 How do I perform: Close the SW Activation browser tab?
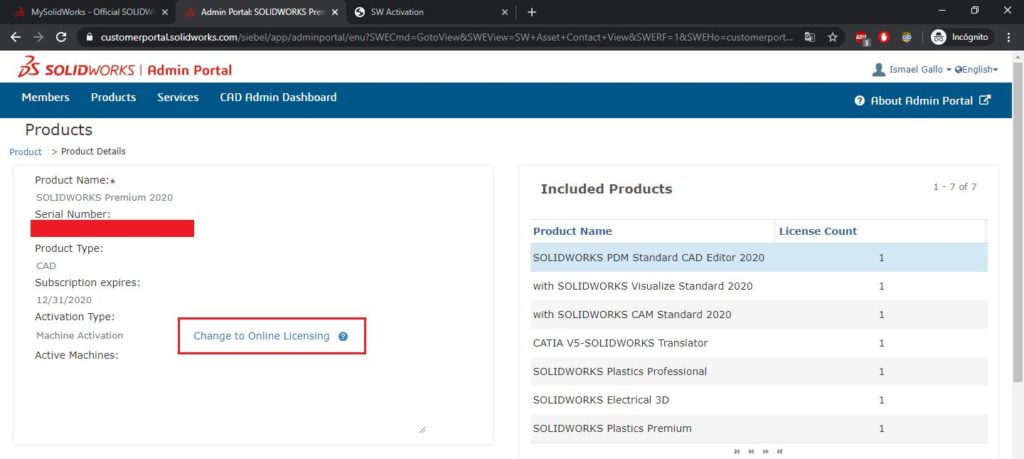(505, 12)
